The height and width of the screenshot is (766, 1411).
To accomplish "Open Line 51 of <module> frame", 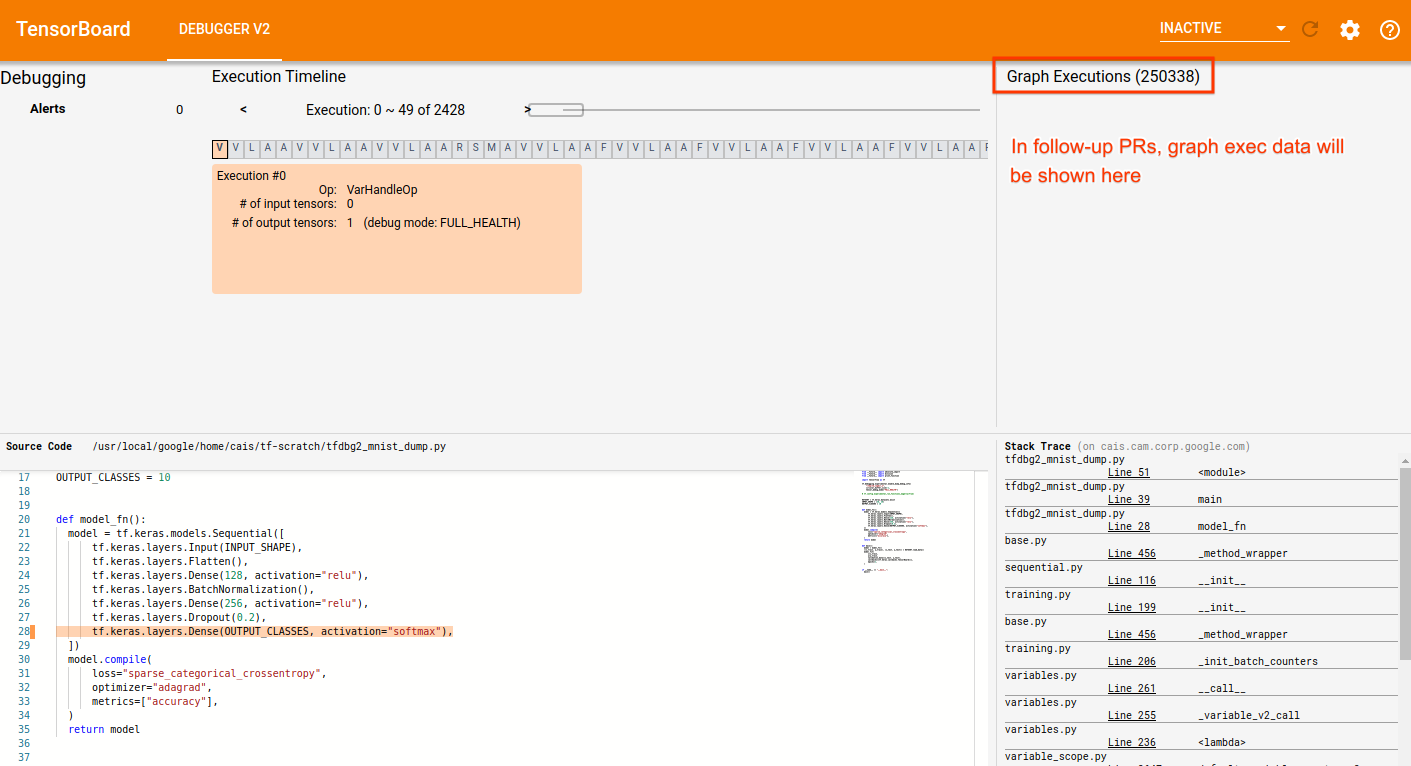I will (1129, 472).
